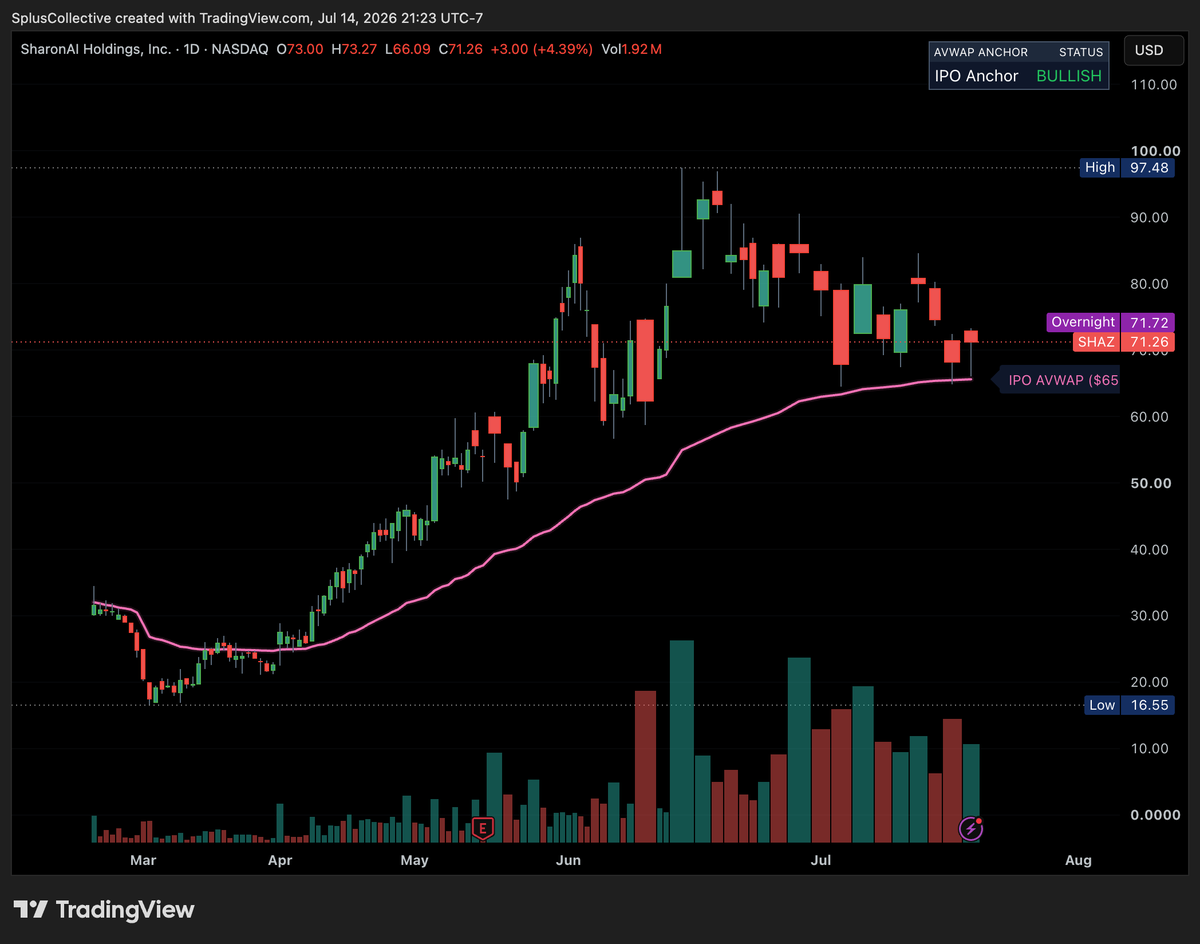
Task: Click the IPO Anchor table cell
Action: coord(976,76)
